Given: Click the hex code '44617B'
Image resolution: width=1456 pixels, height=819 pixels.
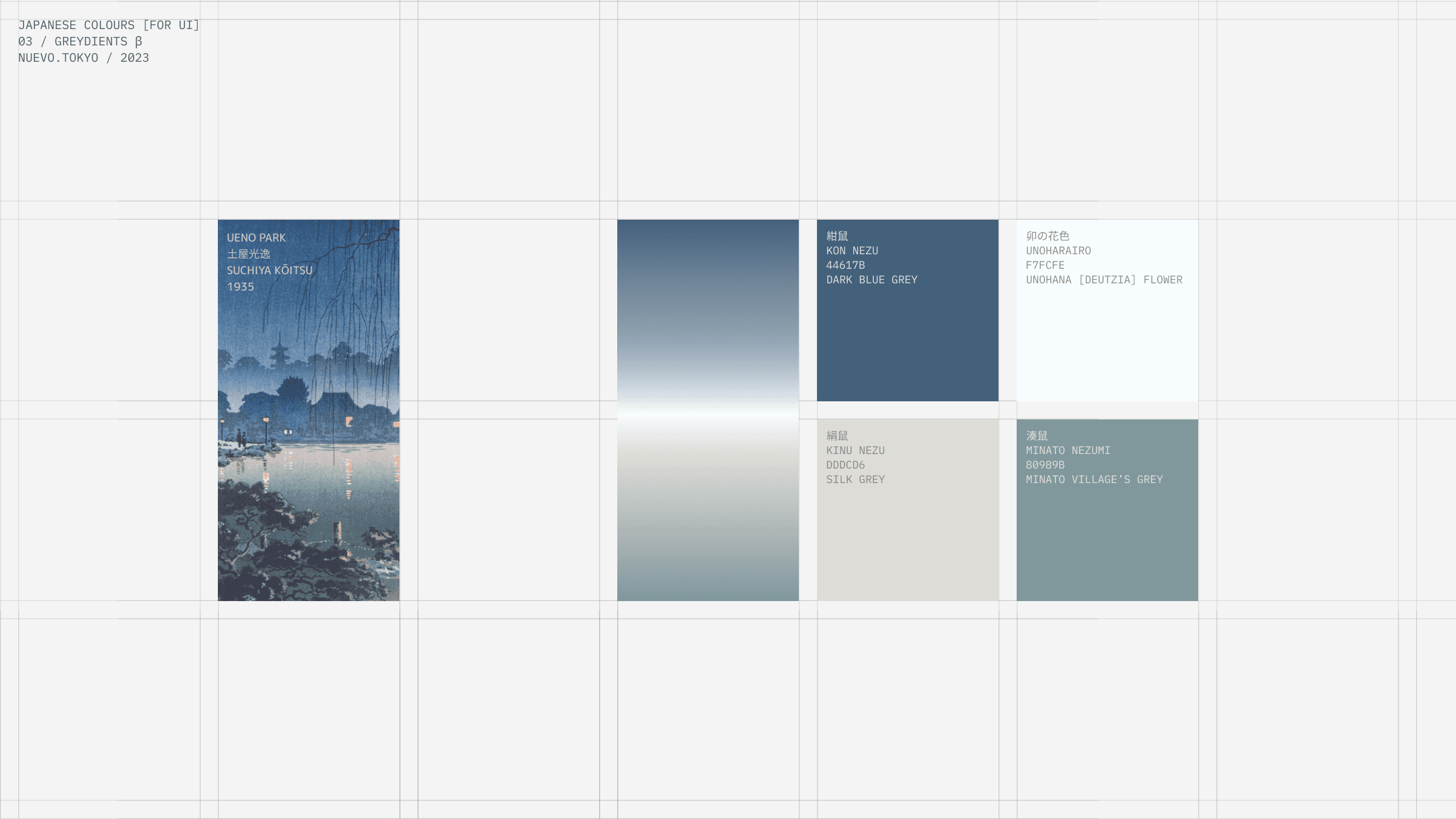Looking at the screenshot, I should pyautogui.click(x=845, y=265).
